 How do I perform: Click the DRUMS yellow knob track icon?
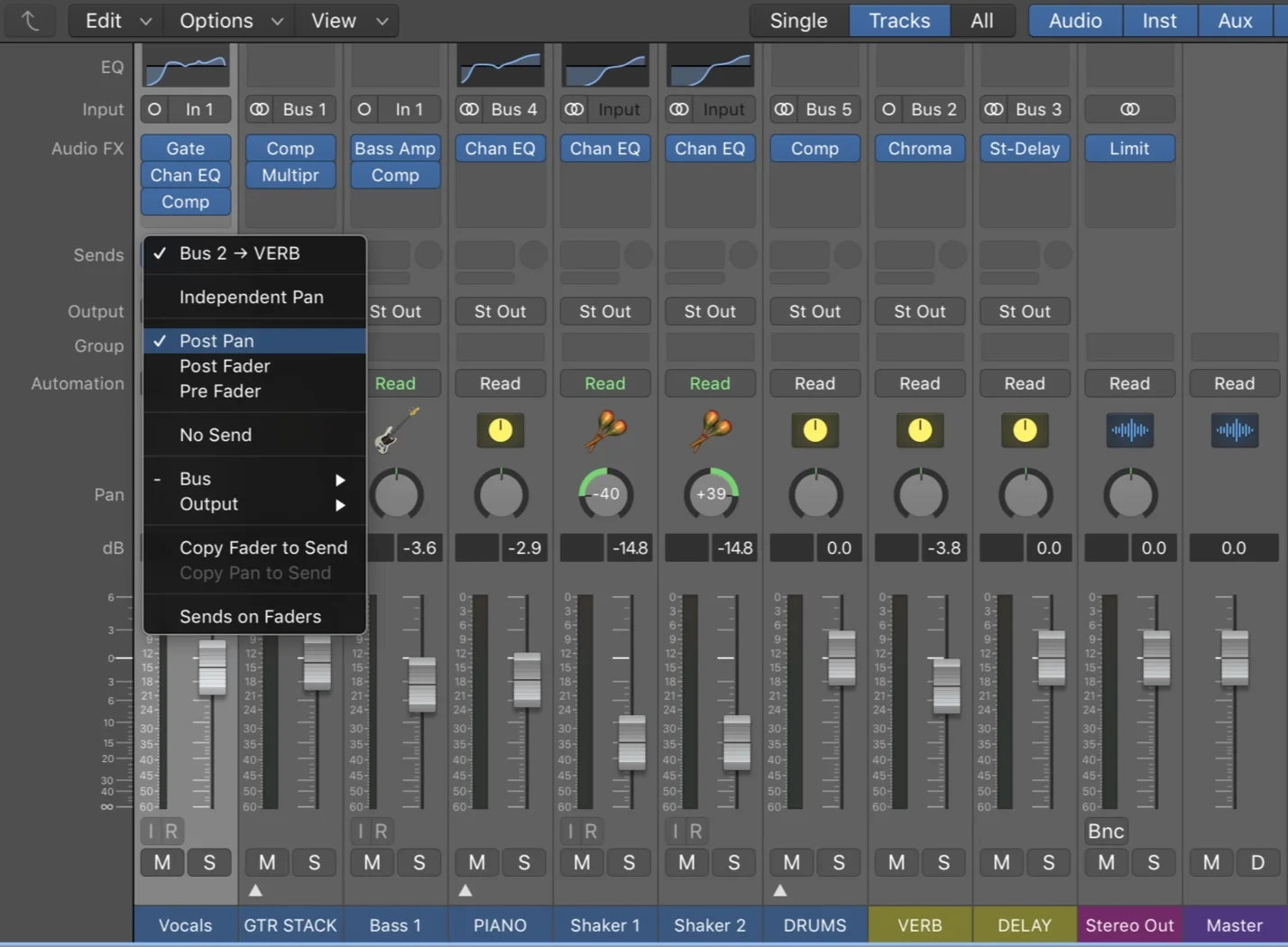click(x=814, y=430)
